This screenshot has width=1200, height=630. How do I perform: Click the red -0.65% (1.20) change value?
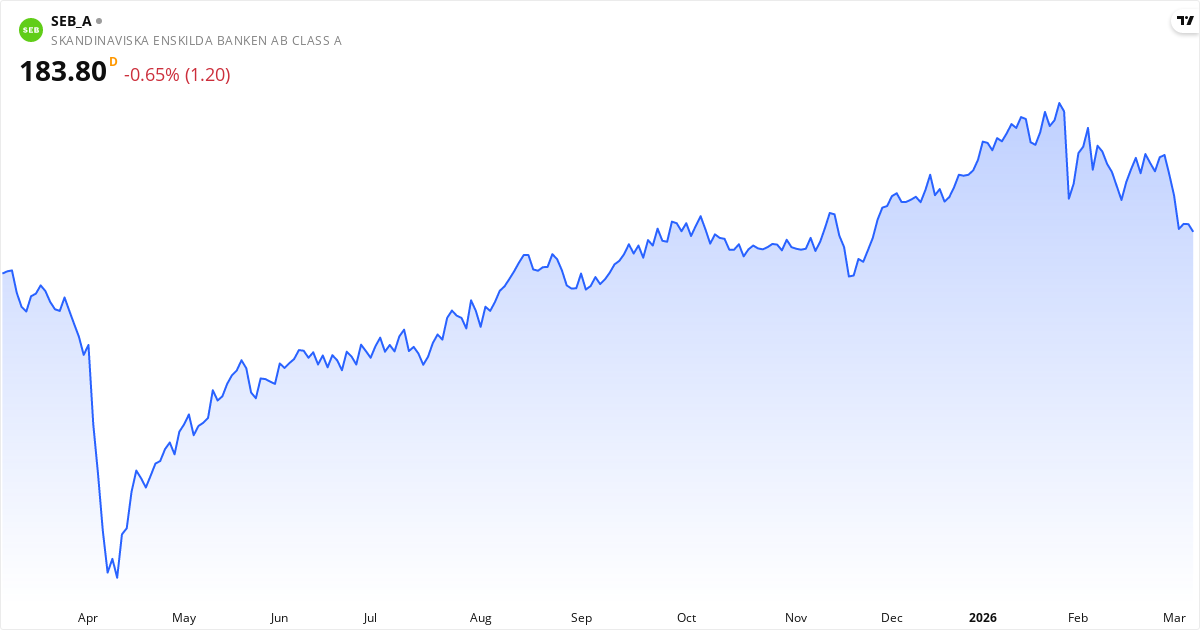click(x=177, y=75)
